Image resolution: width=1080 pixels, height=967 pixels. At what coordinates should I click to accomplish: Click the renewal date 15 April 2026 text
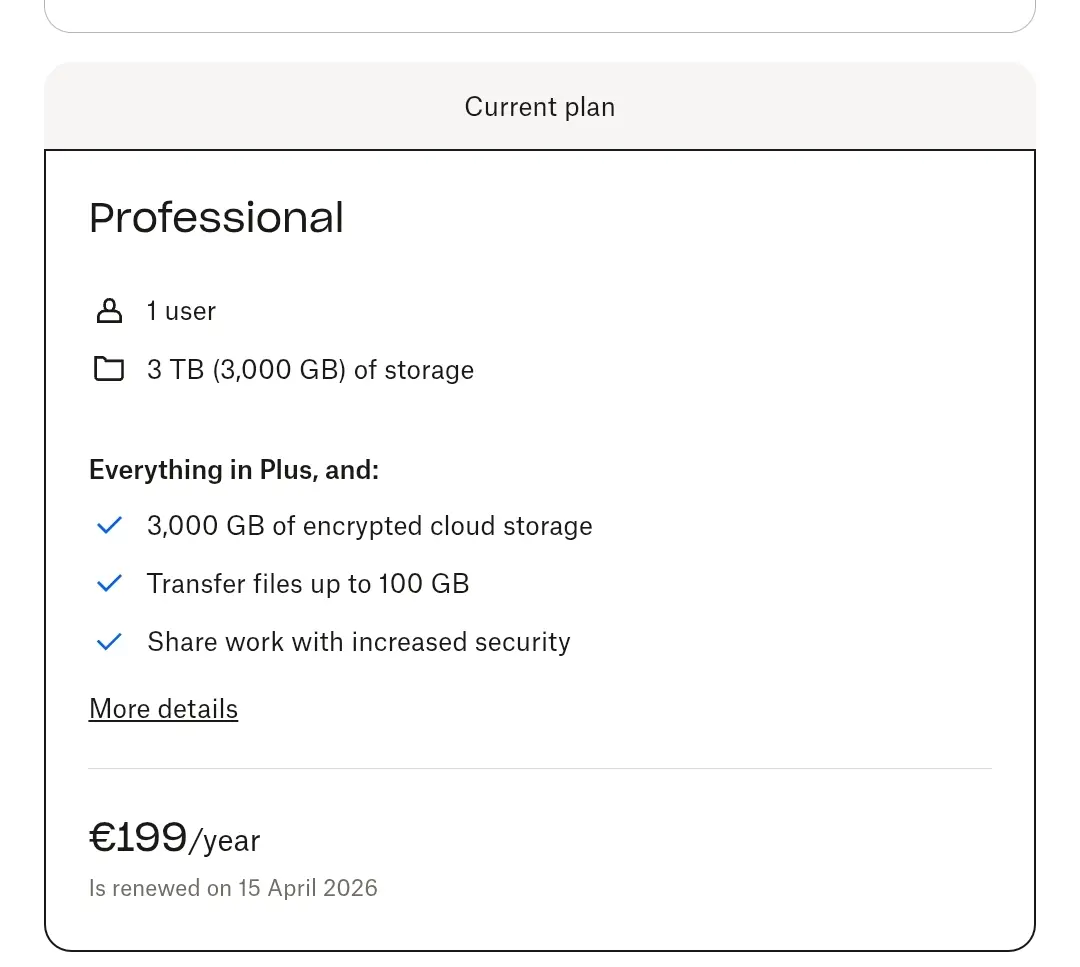[308, 888]
